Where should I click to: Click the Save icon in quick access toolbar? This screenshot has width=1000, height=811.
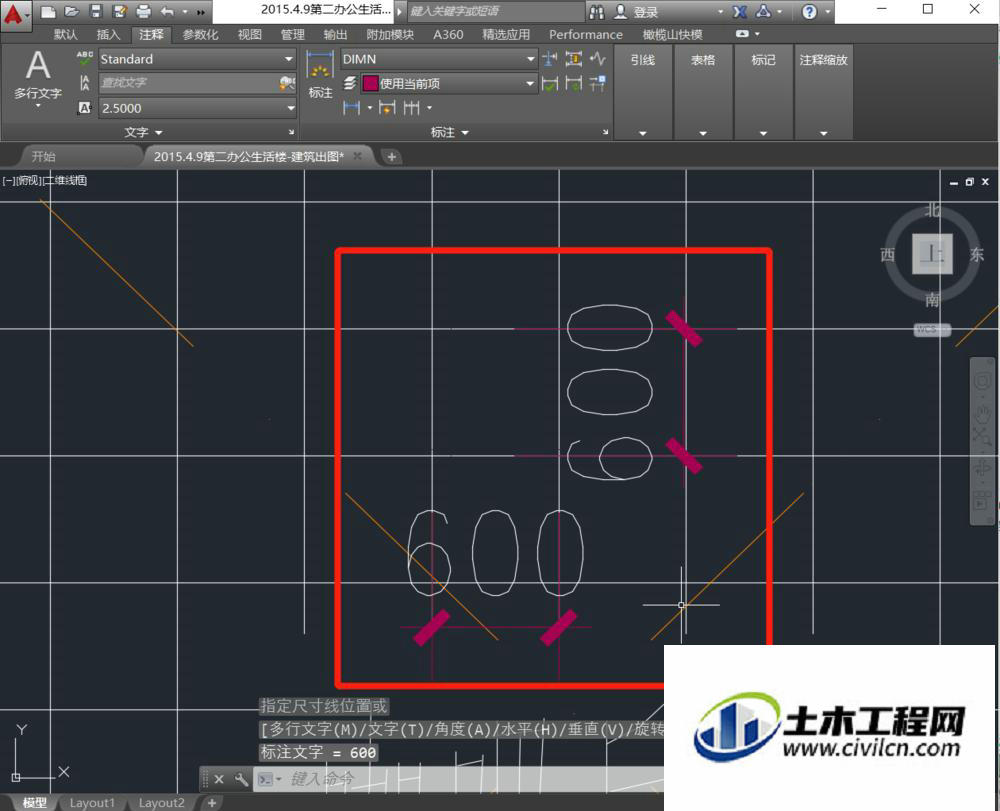click(x=96, y=11)
